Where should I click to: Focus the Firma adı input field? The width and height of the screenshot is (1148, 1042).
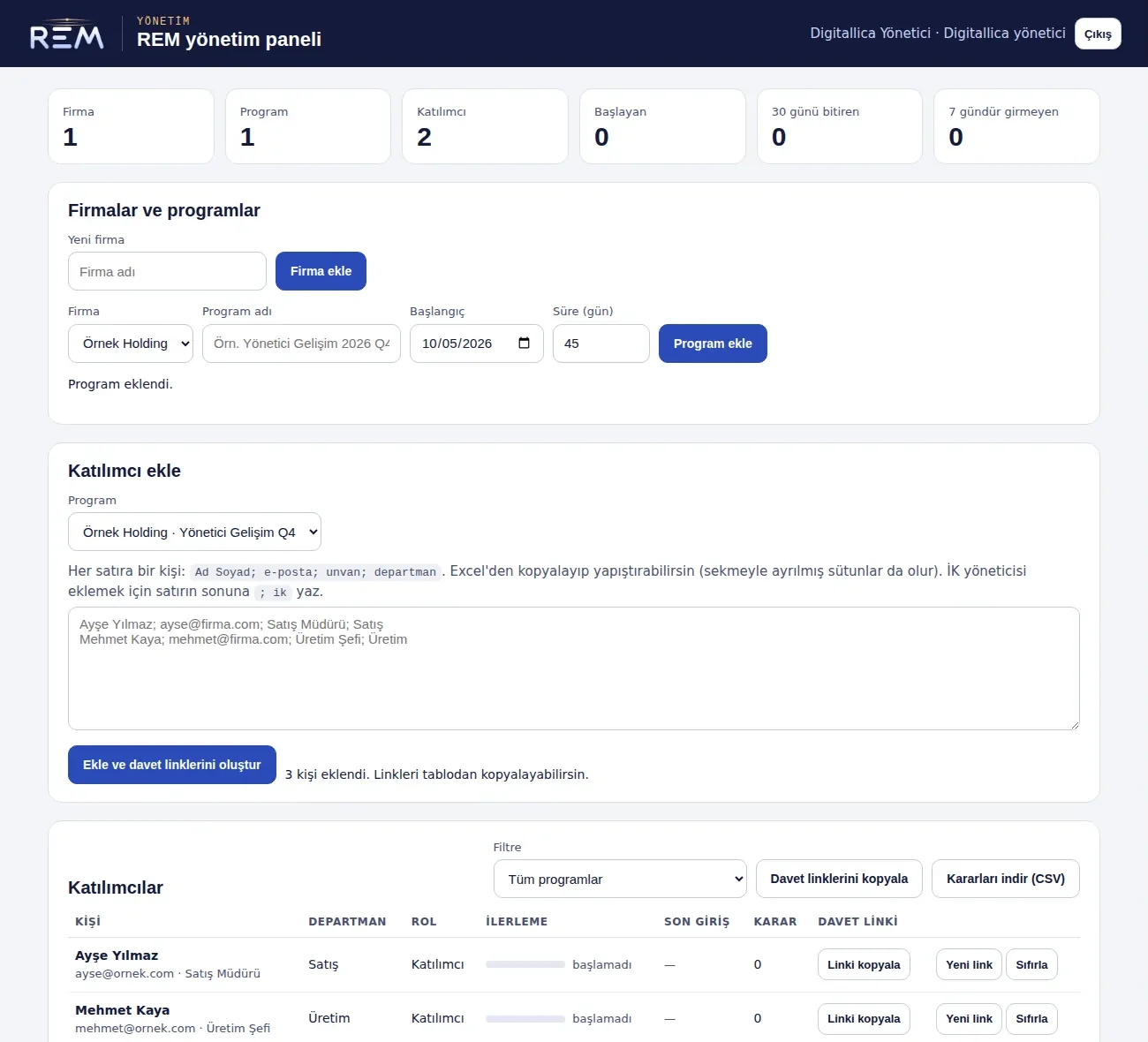pos(167,271)
